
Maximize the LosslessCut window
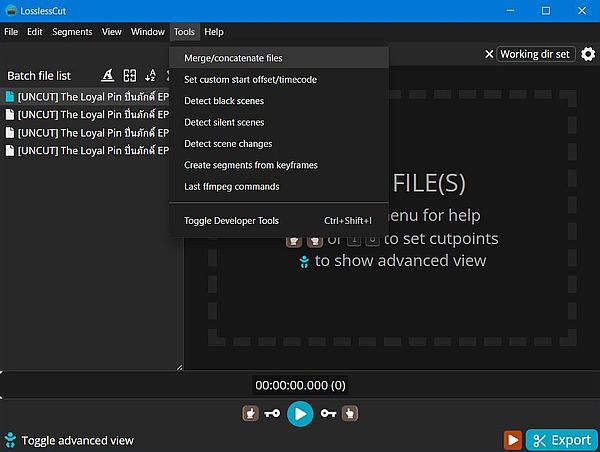click(546, 11)
